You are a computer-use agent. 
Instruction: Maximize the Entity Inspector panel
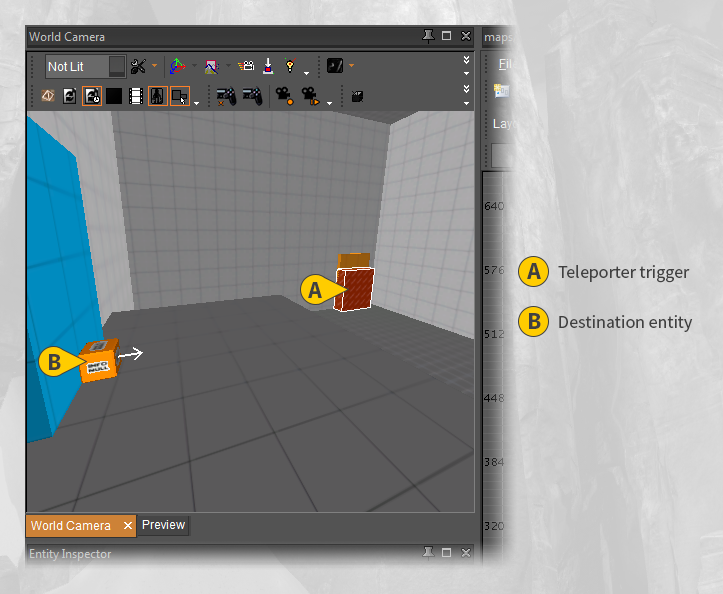click(446, 552)
